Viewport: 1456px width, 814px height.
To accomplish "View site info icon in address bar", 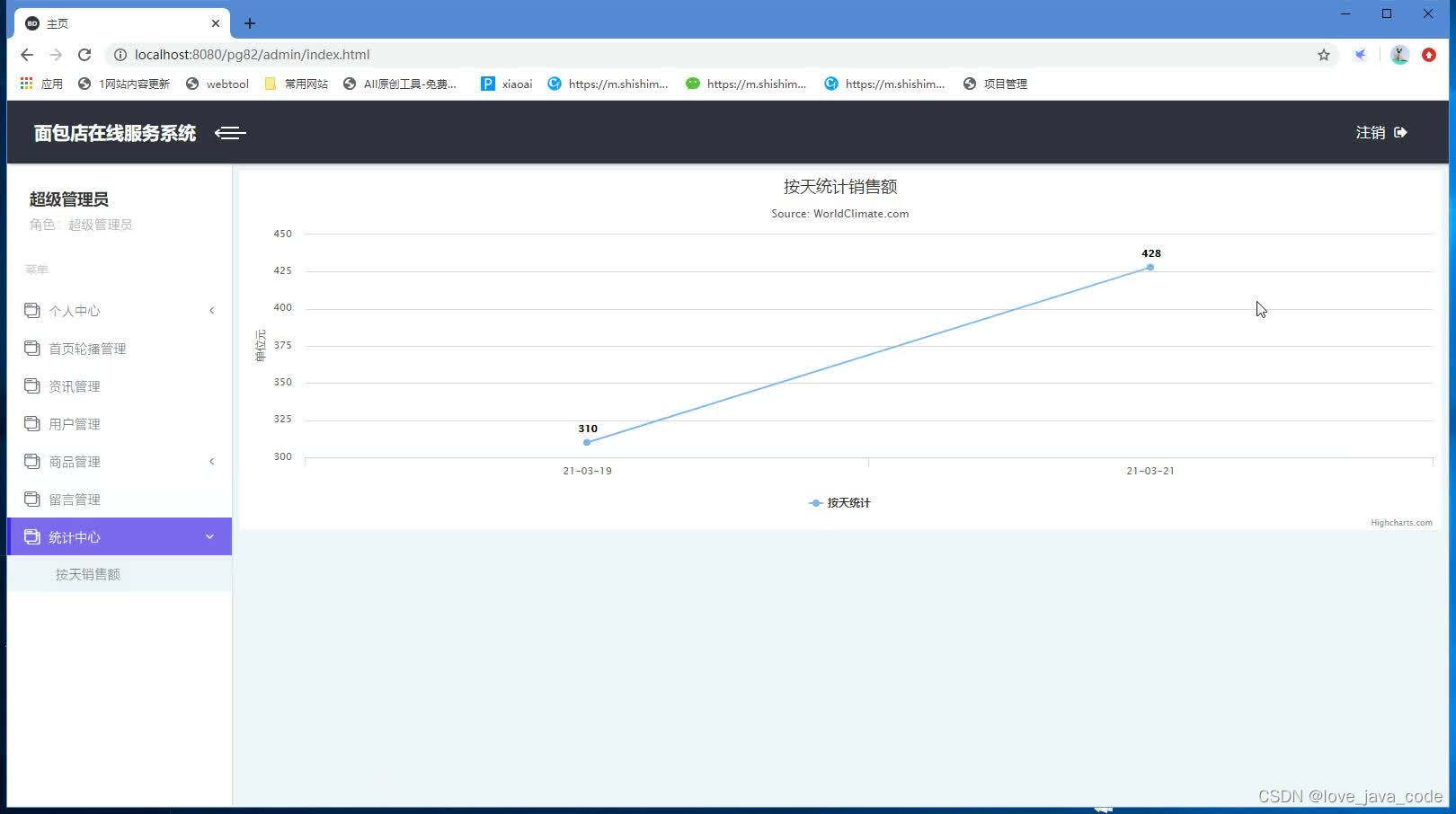I will (x=120, y=55).
